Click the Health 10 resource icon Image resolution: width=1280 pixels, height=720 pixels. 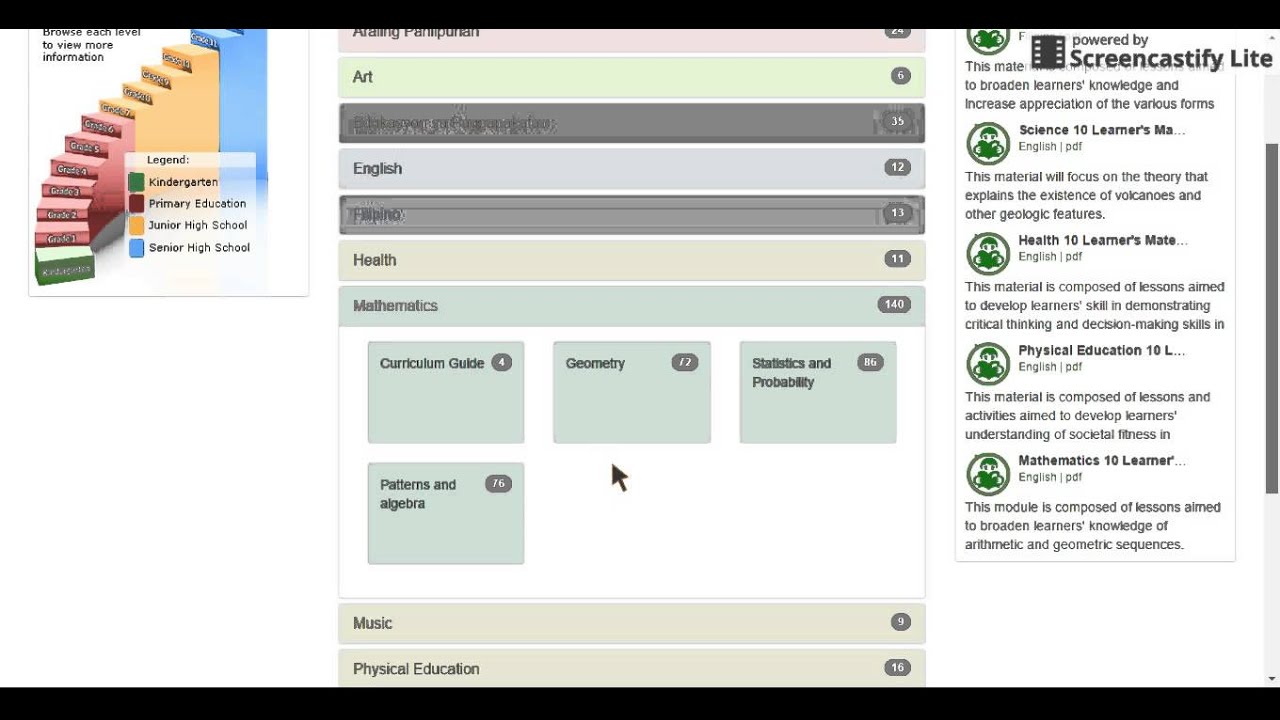pyautogui.click(x=988, y=254)
